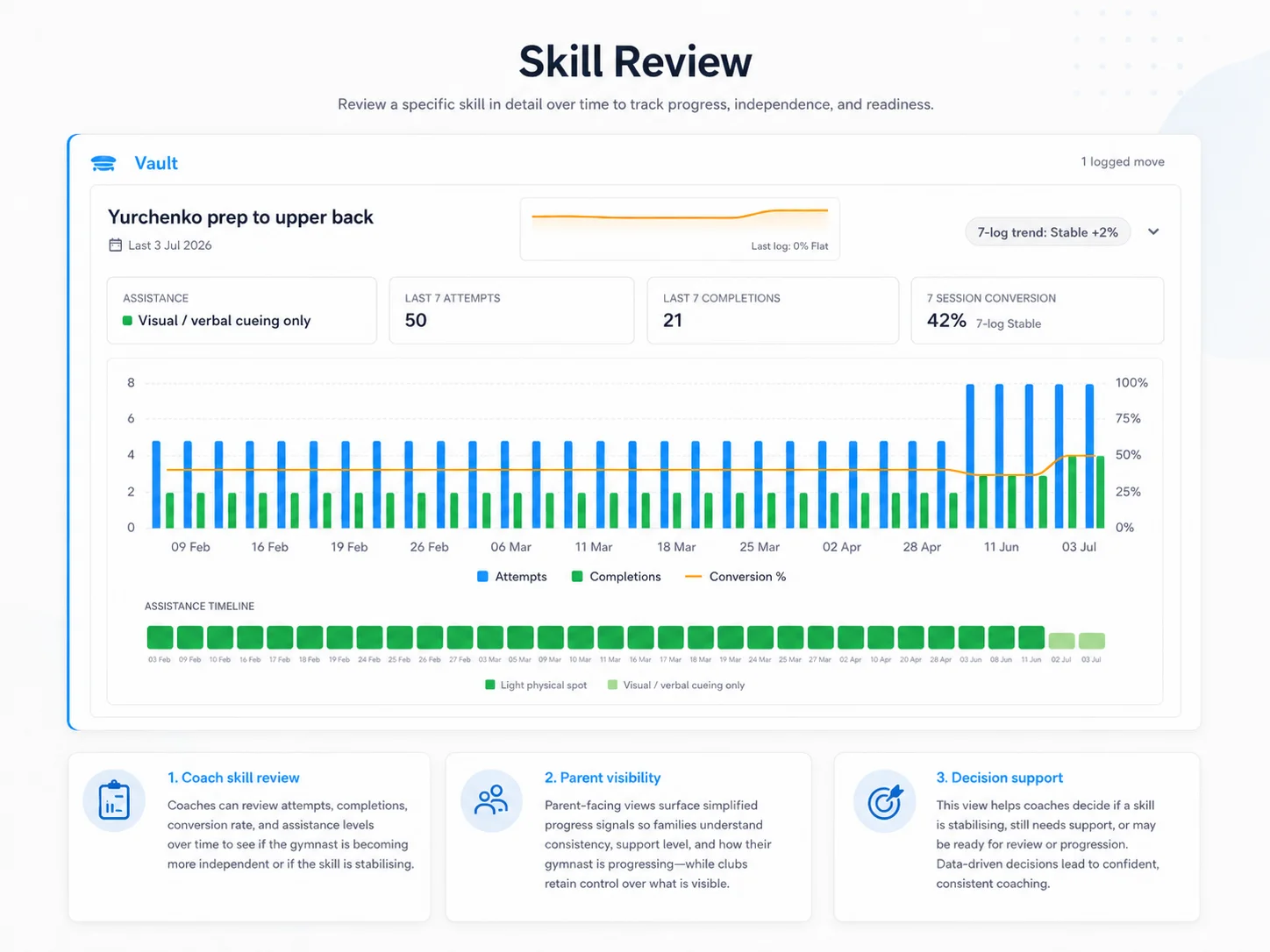Open the conversion sparkline mini chart
Viewport: 1270px width, 952px height.
coord(680,230)
